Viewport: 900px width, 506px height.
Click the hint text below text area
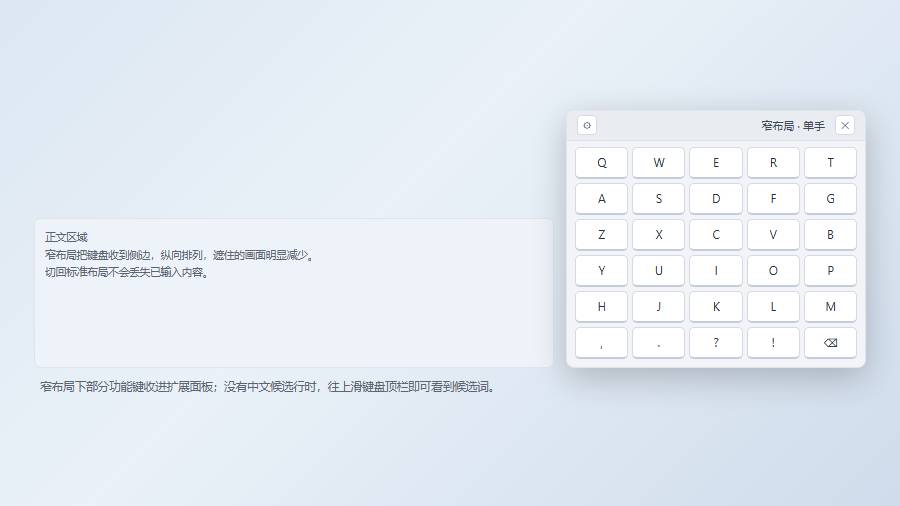pyautogui.click(x=269, y=387)
